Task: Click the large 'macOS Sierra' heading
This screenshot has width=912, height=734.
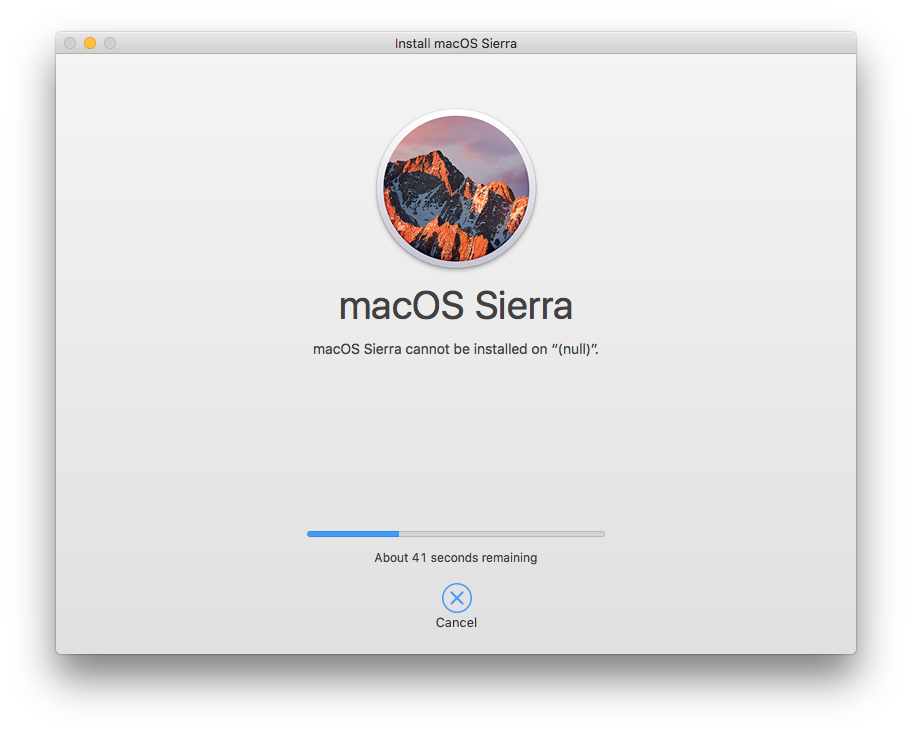Action: coord(455,306)
